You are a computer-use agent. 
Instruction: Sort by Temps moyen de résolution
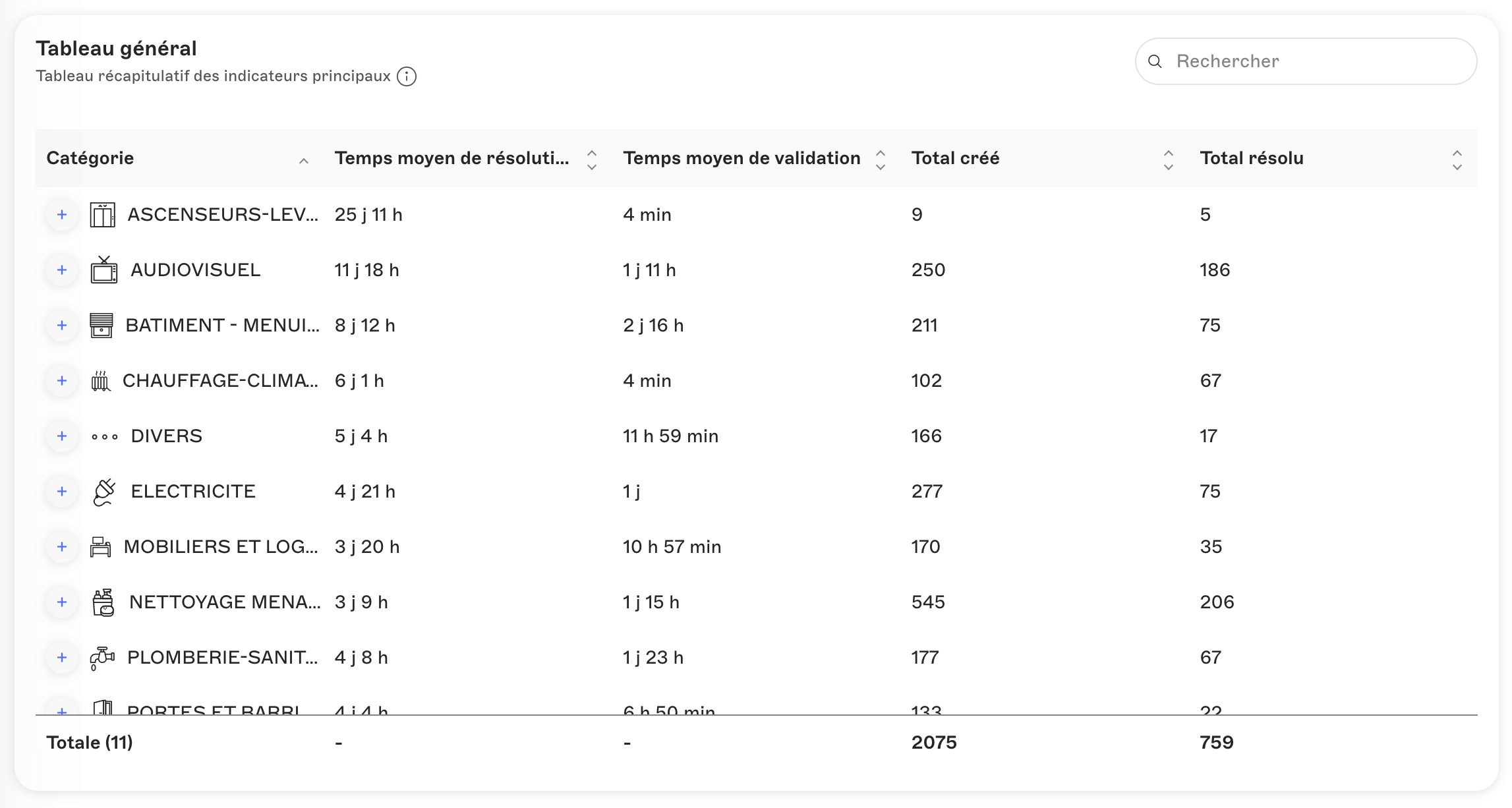tap(592, 159)
